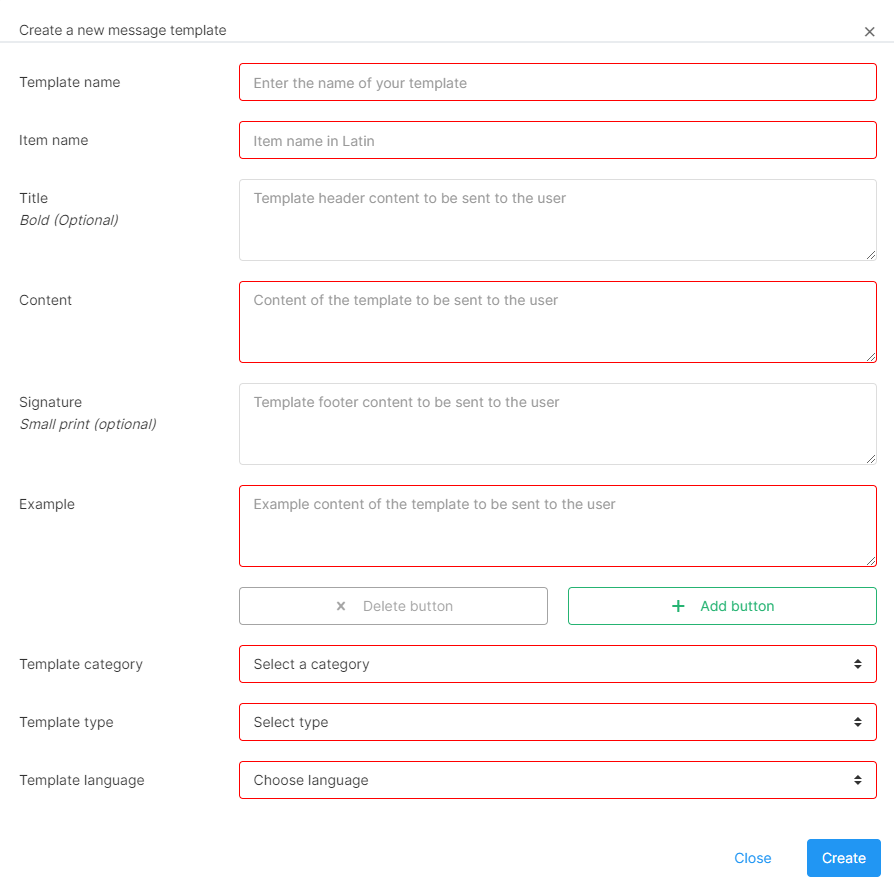The width and height of the screenshot is (894, 890).
Task: Click the Content textarea
Action: tap(557, 322)
